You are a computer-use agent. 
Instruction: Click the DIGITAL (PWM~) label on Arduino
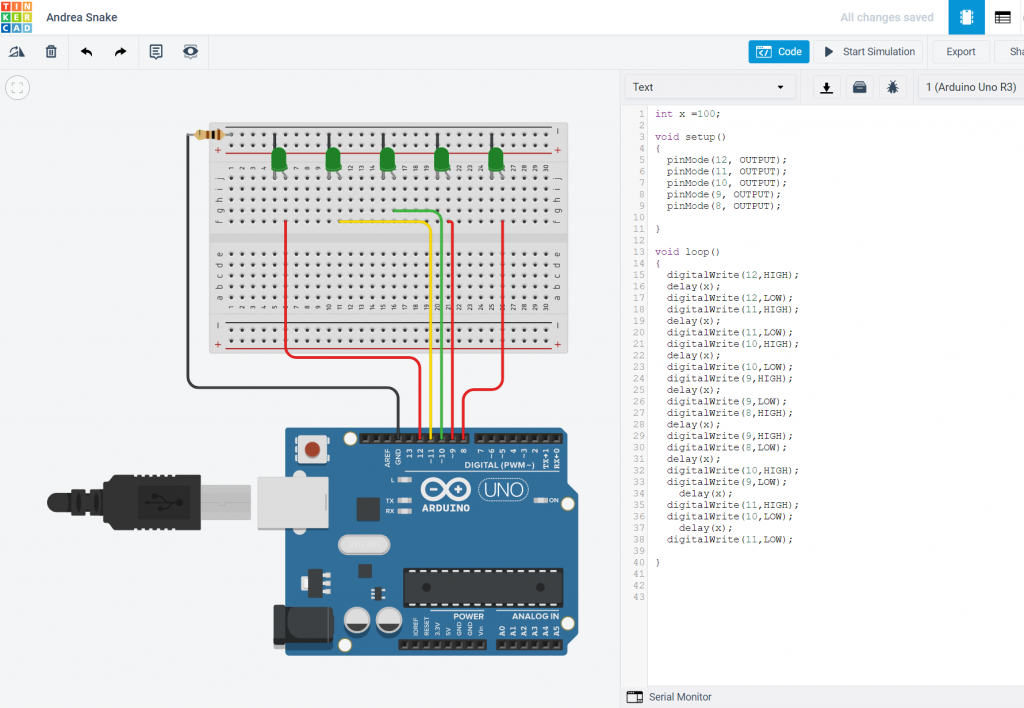[x=499, y=465]
